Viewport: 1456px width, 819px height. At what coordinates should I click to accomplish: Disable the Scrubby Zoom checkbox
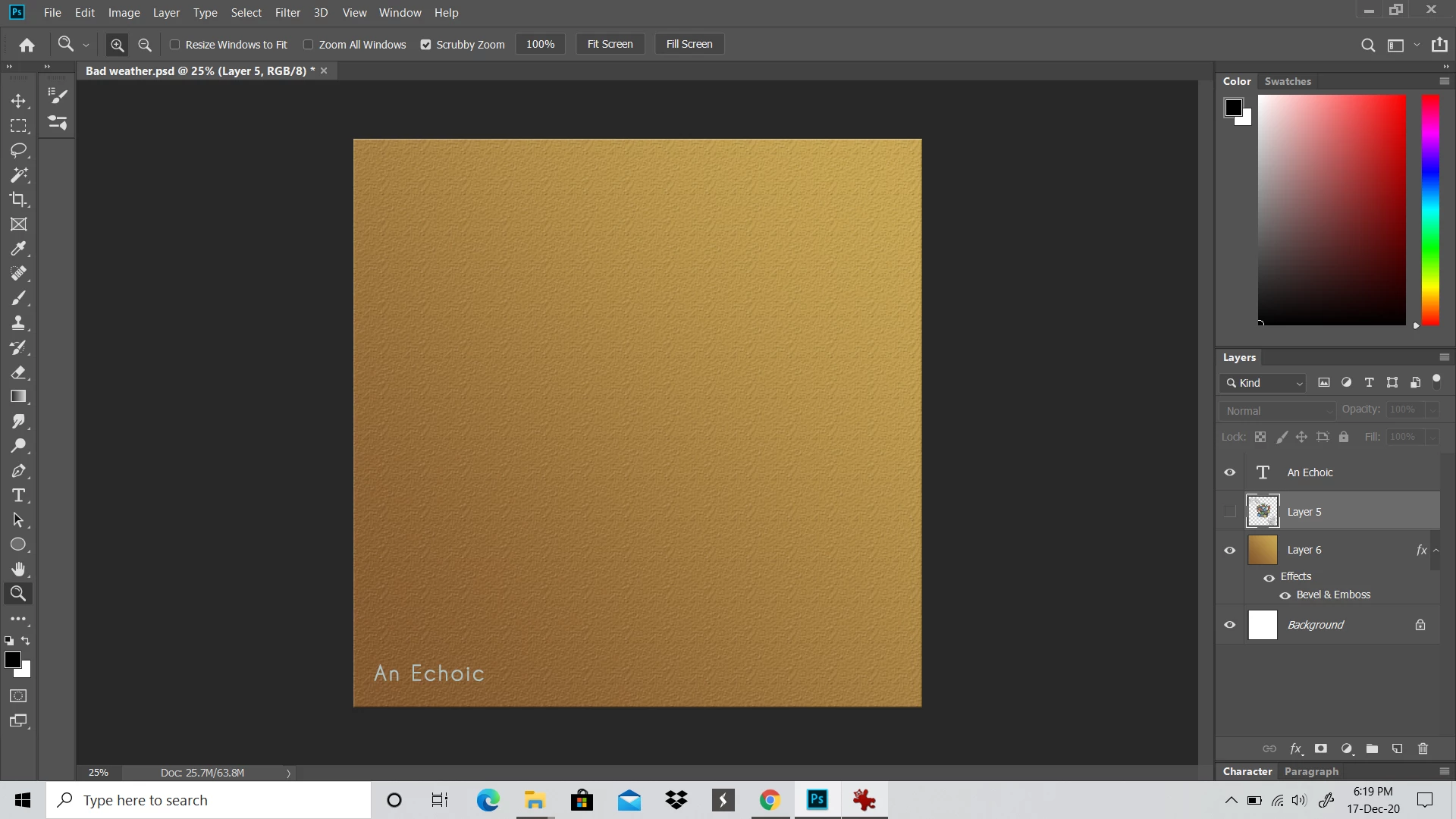pos(426,45)
